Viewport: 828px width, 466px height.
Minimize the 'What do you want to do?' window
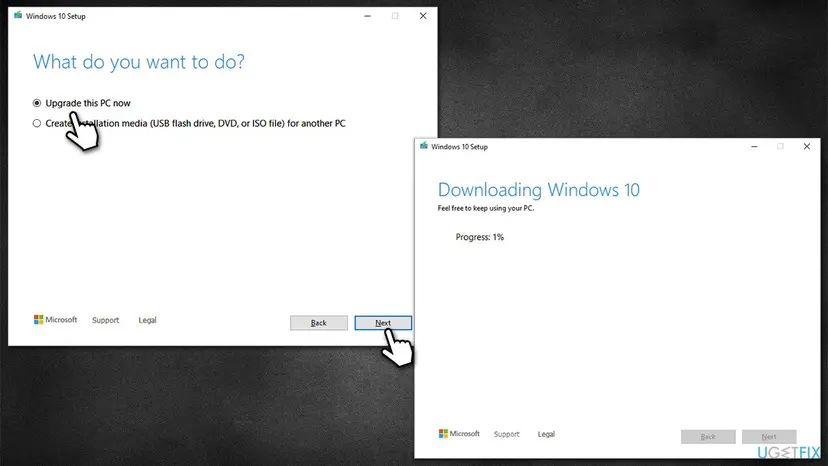coord(368,16)
